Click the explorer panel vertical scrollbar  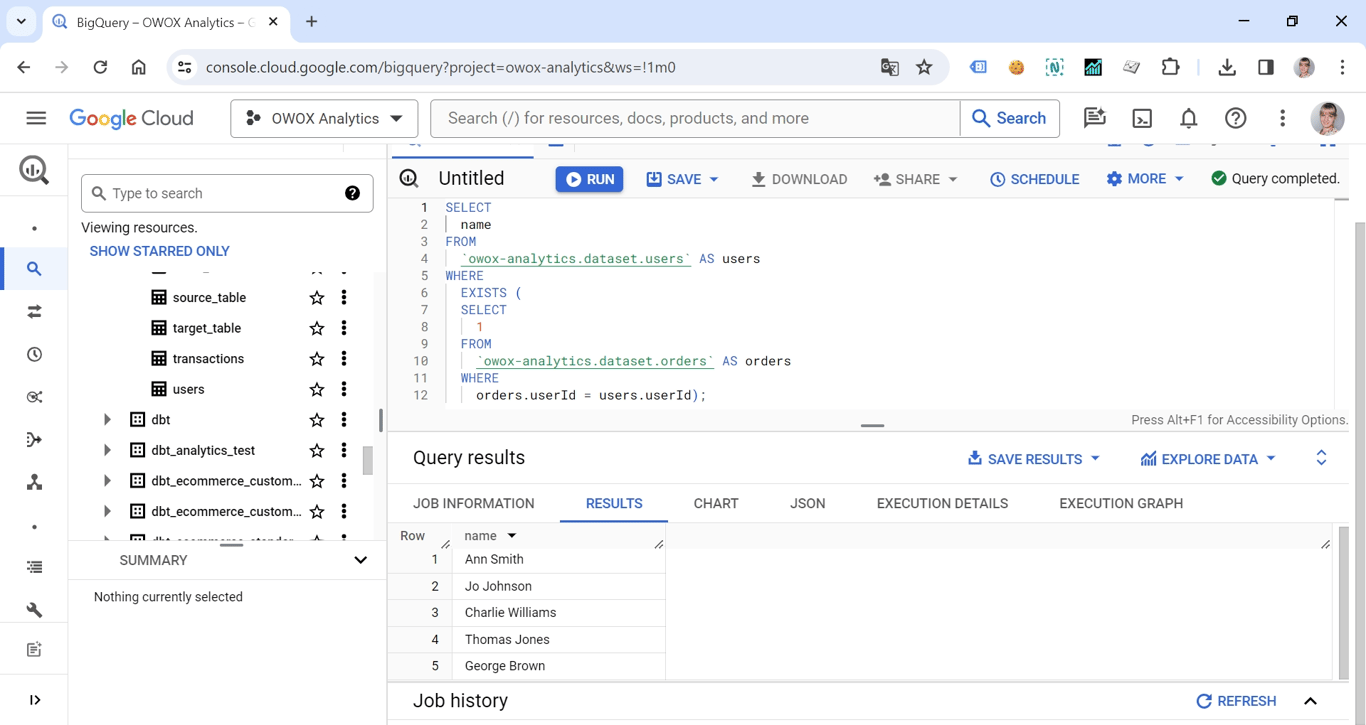pyautogui.click(x=367, y=460)
